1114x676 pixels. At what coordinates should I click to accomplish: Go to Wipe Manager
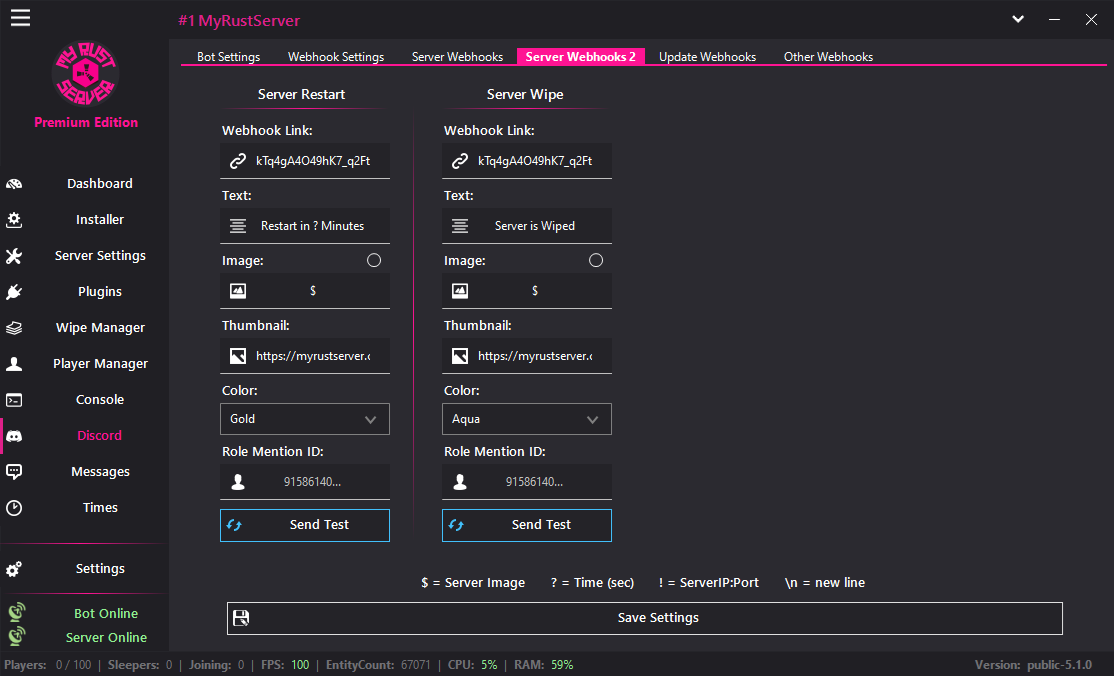85,328
